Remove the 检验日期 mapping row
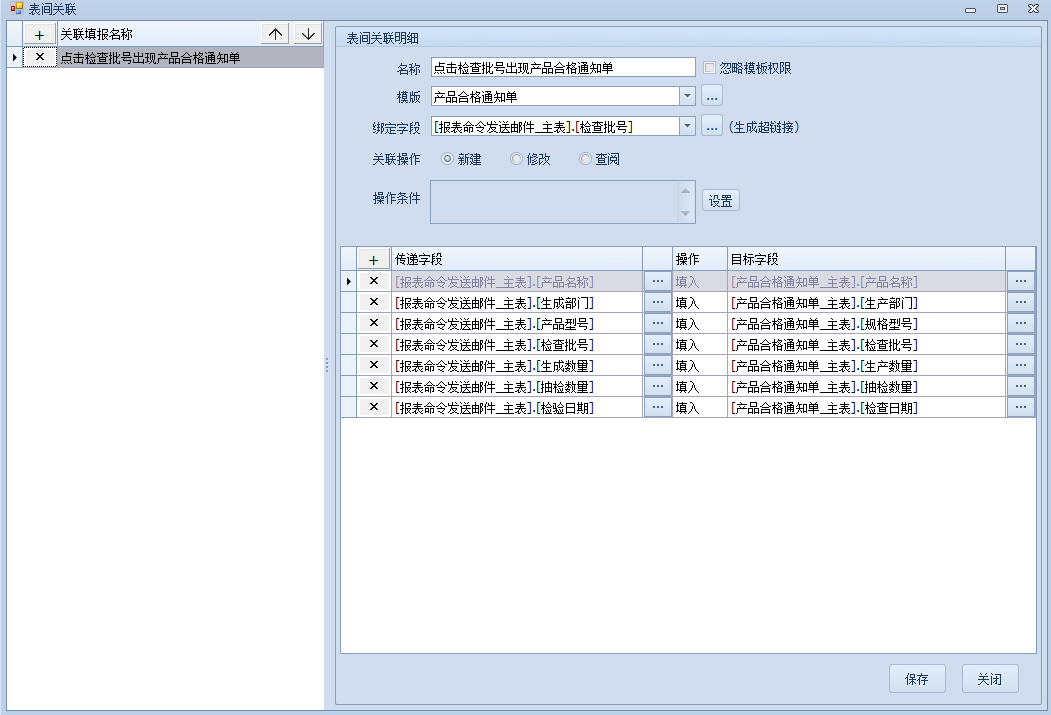 click(x=373, y=407)
